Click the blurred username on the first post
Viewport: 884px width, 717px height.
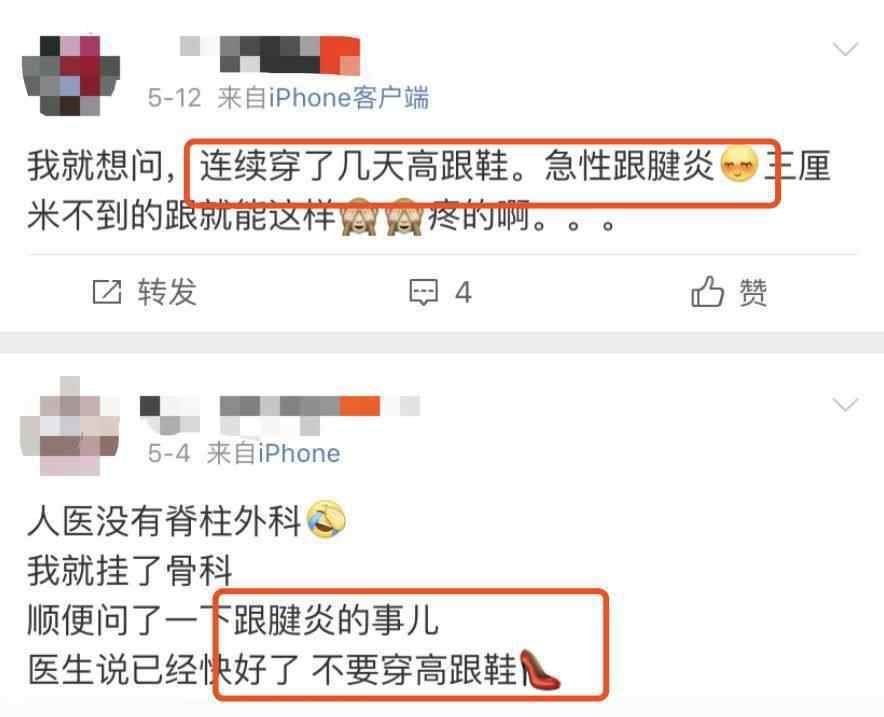[270, 55]
